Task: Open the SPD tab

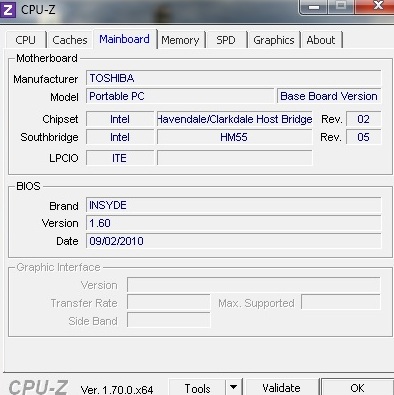Action: point(226,40)
